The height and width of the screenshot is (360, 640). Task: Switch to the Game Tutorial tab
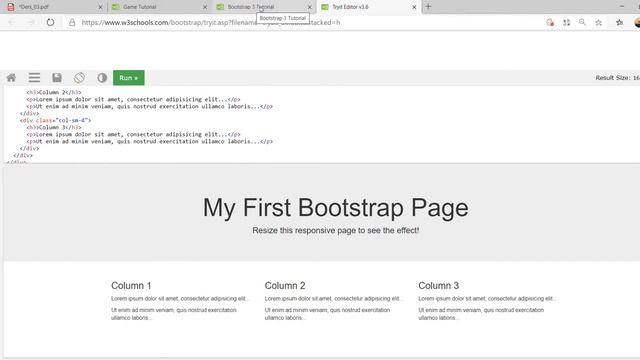pos(159,7)
